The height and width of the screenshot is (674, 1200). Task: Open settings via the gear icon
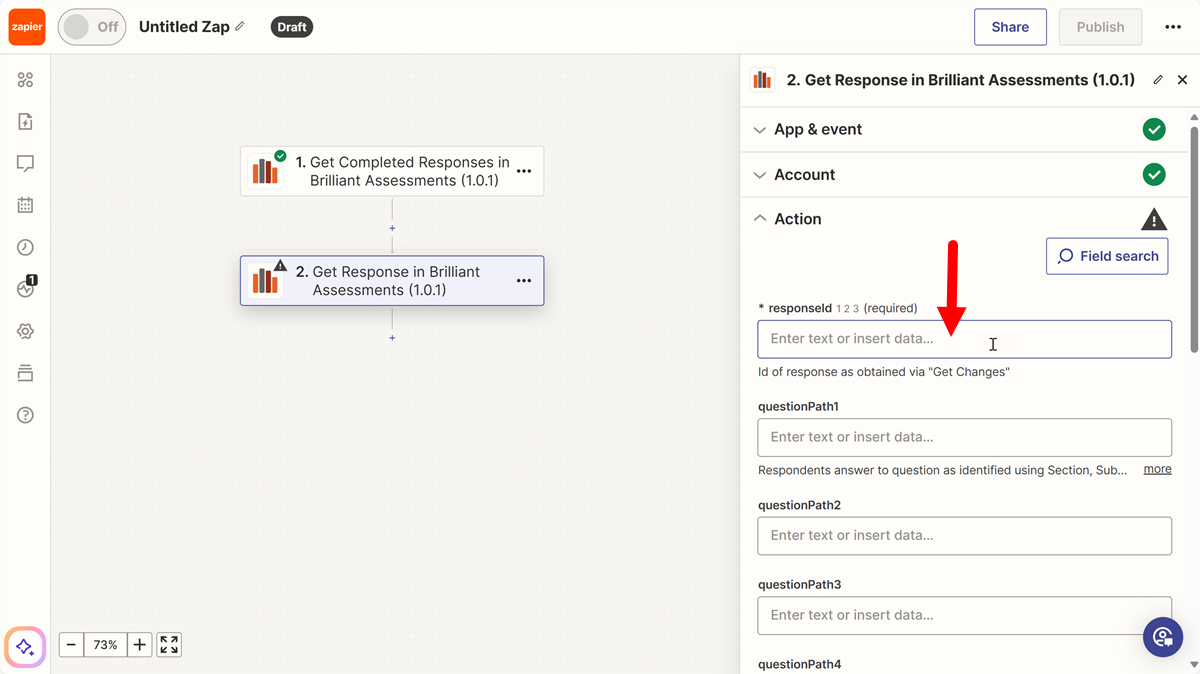coord(25,330)
